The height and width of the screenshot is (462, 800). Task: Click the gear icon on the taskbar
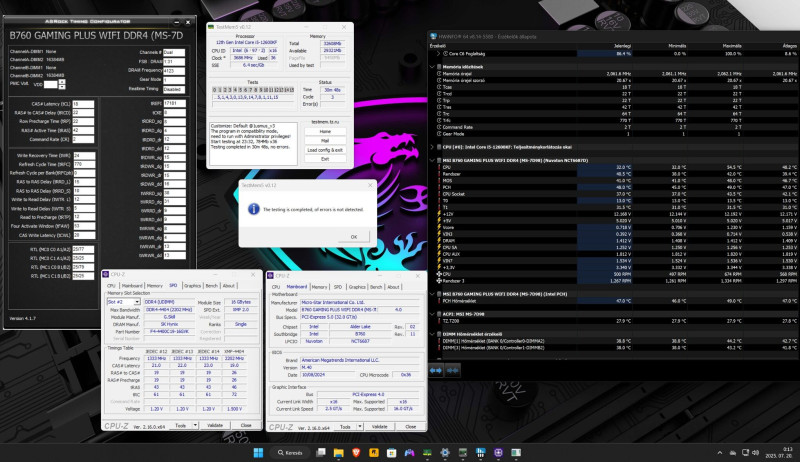click(x=445, y=452)
